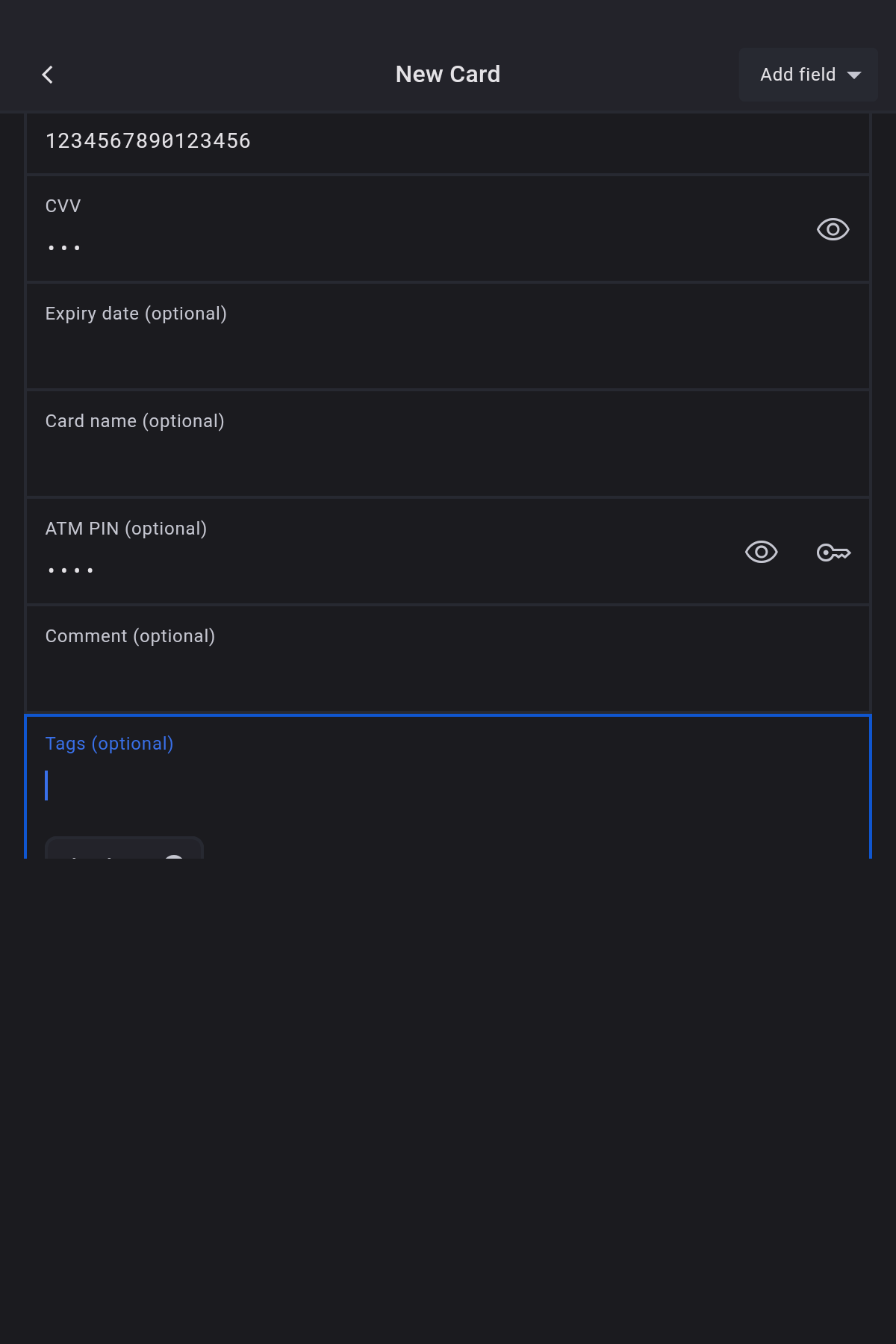
Task: Click the Tags (optional) blue label
Action: 109,744
